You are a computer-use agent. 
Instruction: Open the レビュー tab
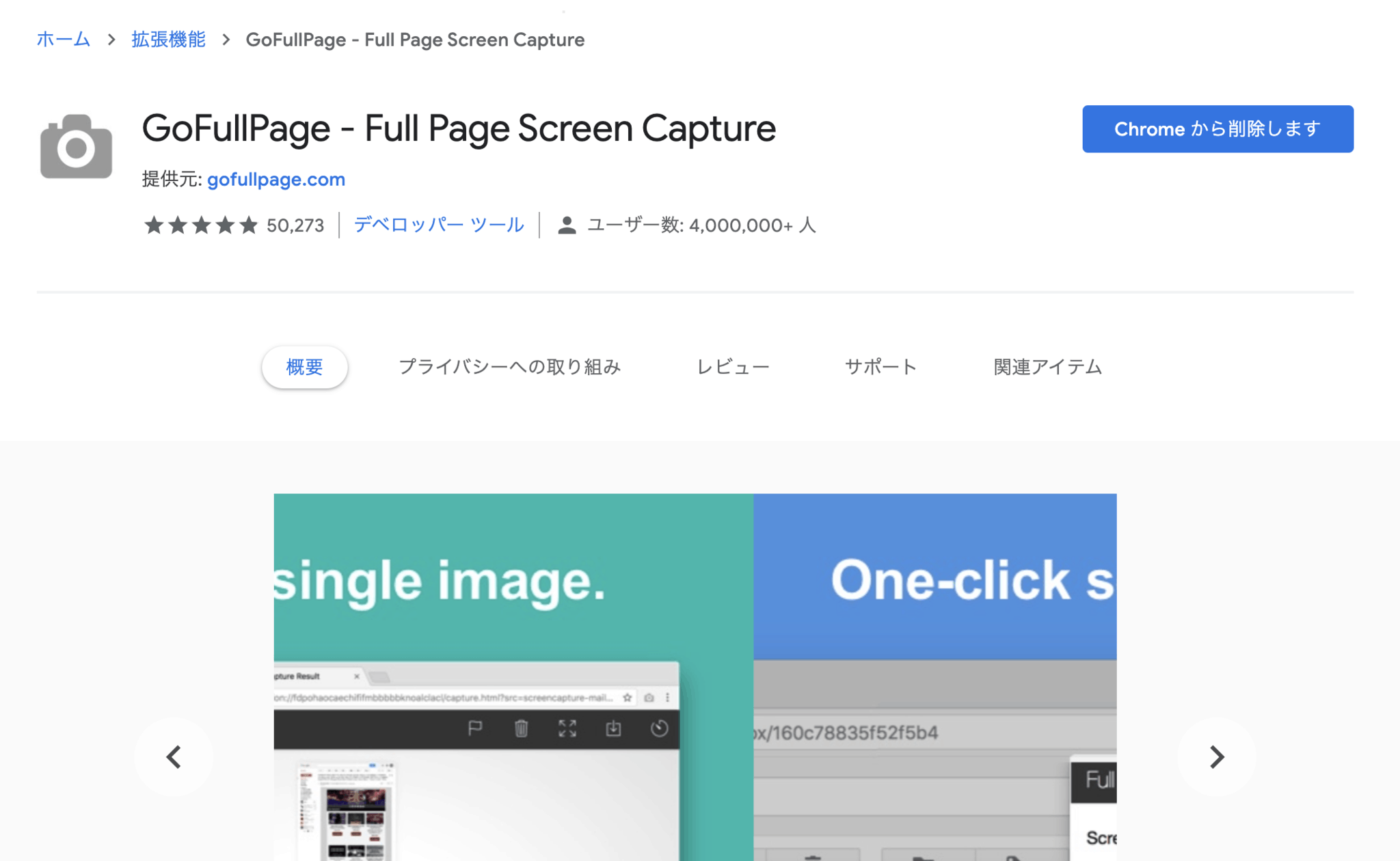[733, 367]
